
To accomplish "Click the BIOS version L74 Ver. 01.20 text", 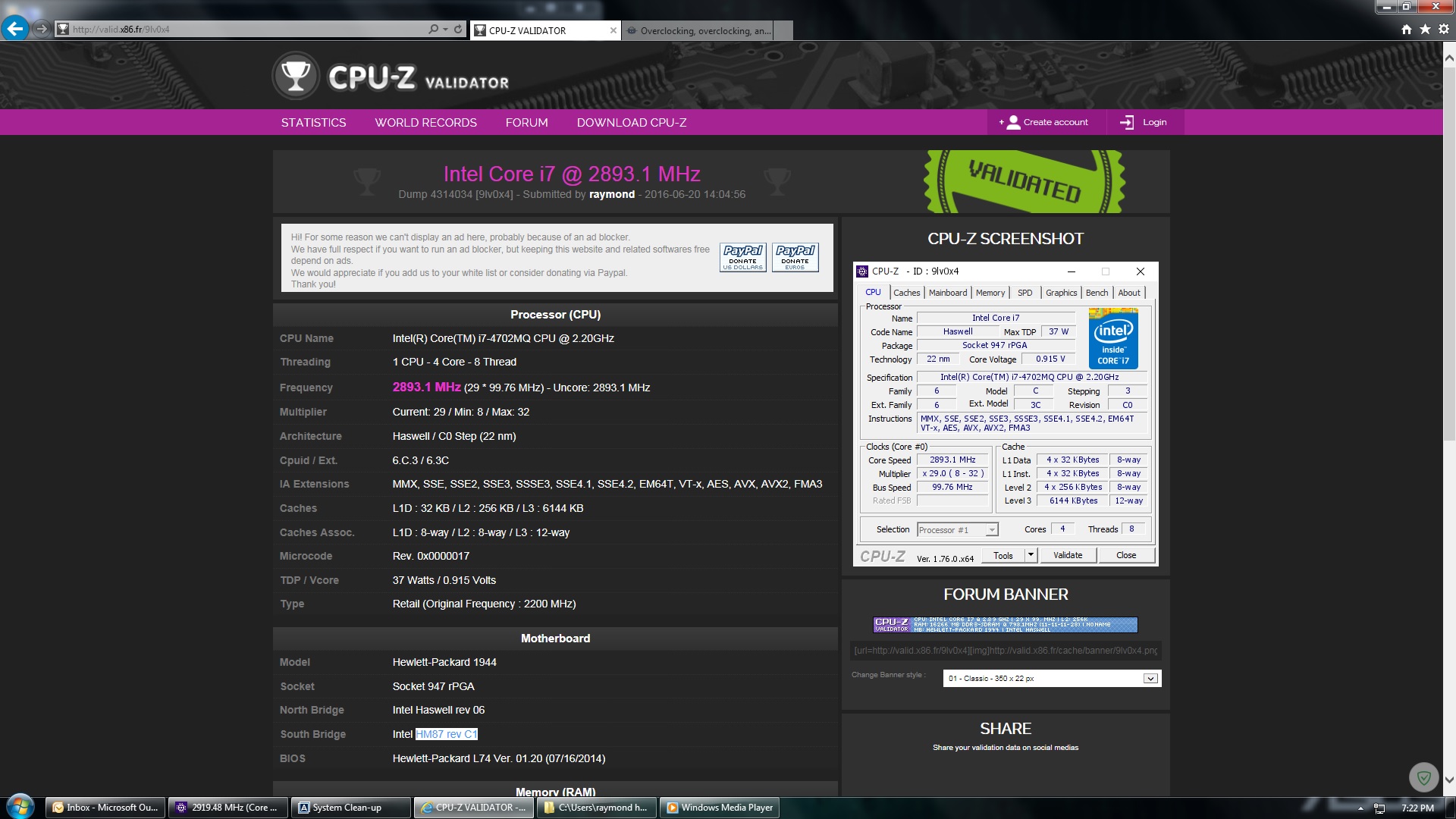I will point(498,758).
